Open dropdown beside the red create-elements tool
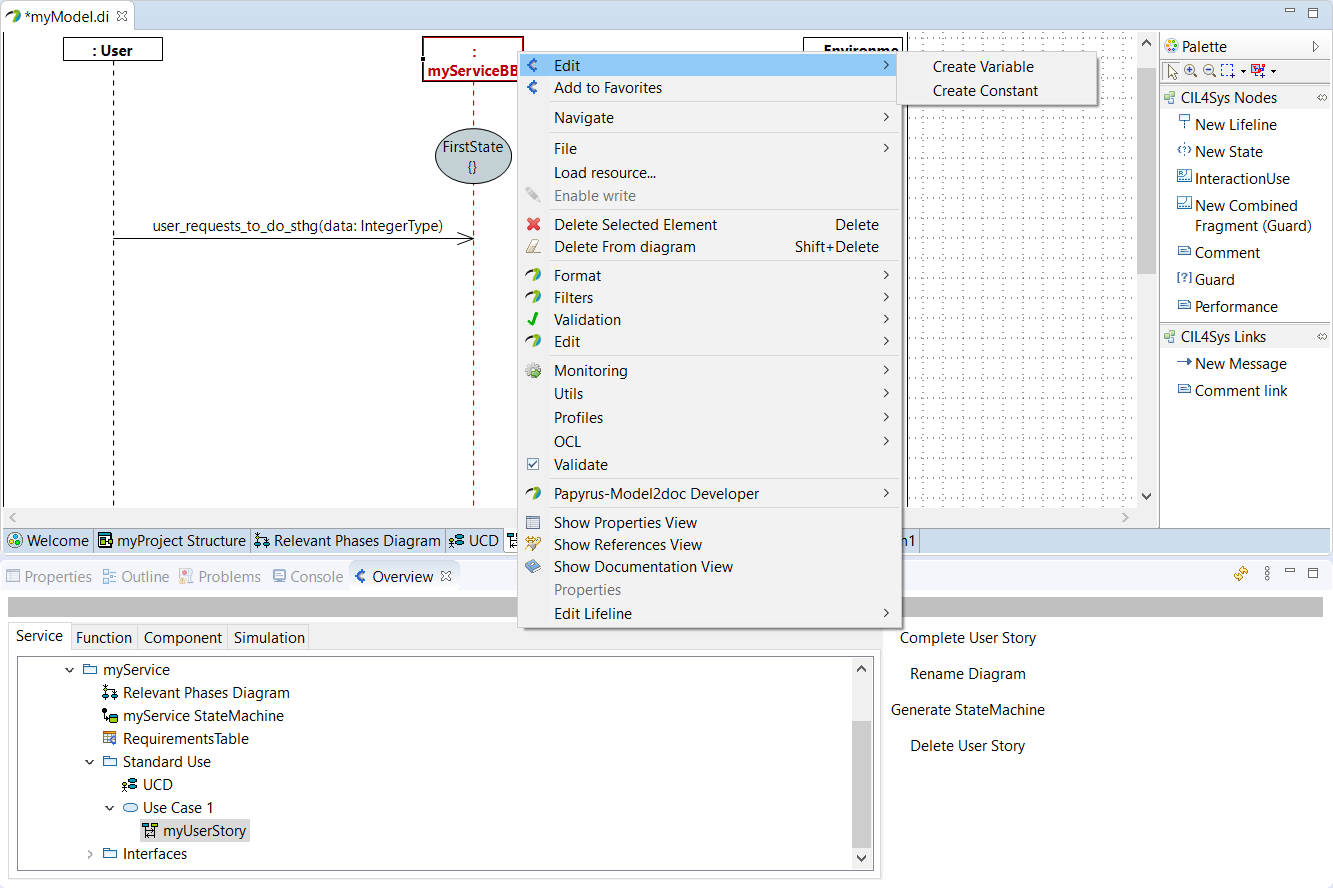The image size is (1333, 888). (1273, 71)
